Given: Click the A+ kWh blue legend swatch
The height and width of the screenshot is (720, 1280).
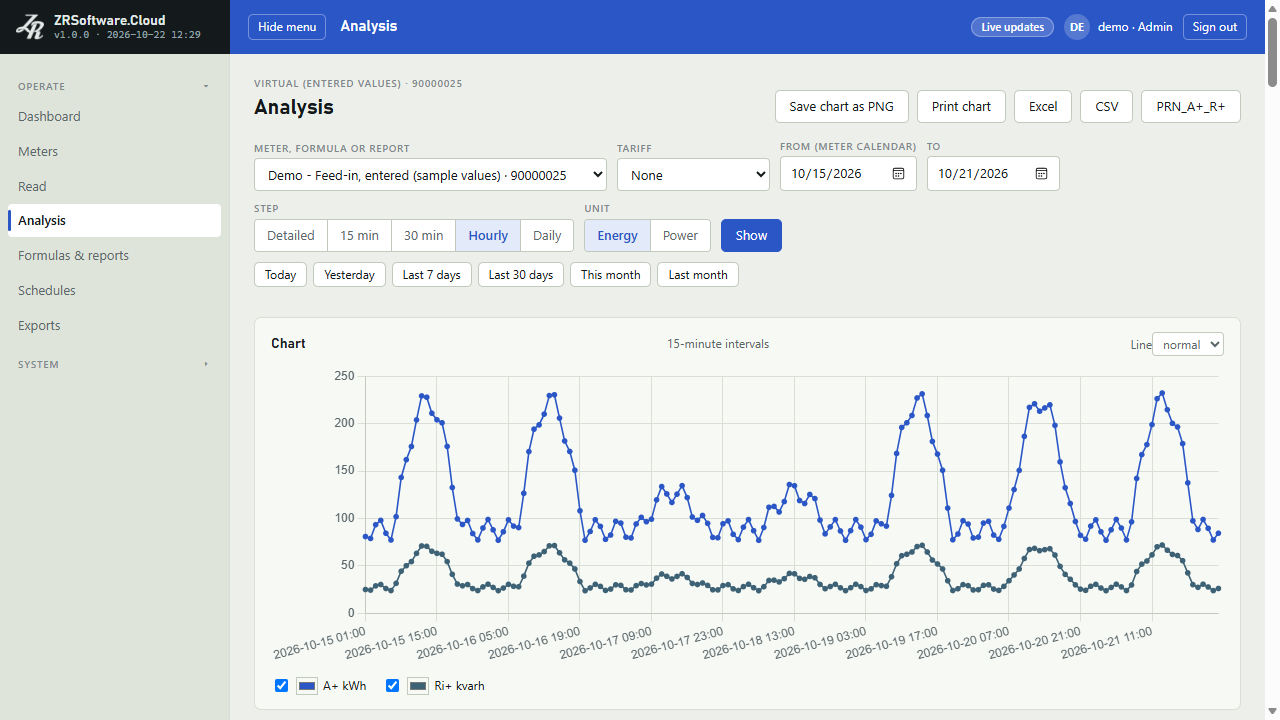Looking at the screenshot, I should click(307, 686).
